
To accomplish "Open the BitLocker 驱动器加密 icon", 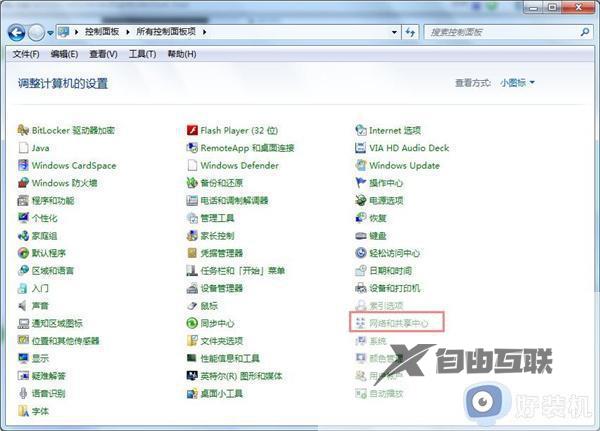I will point(23,130).
